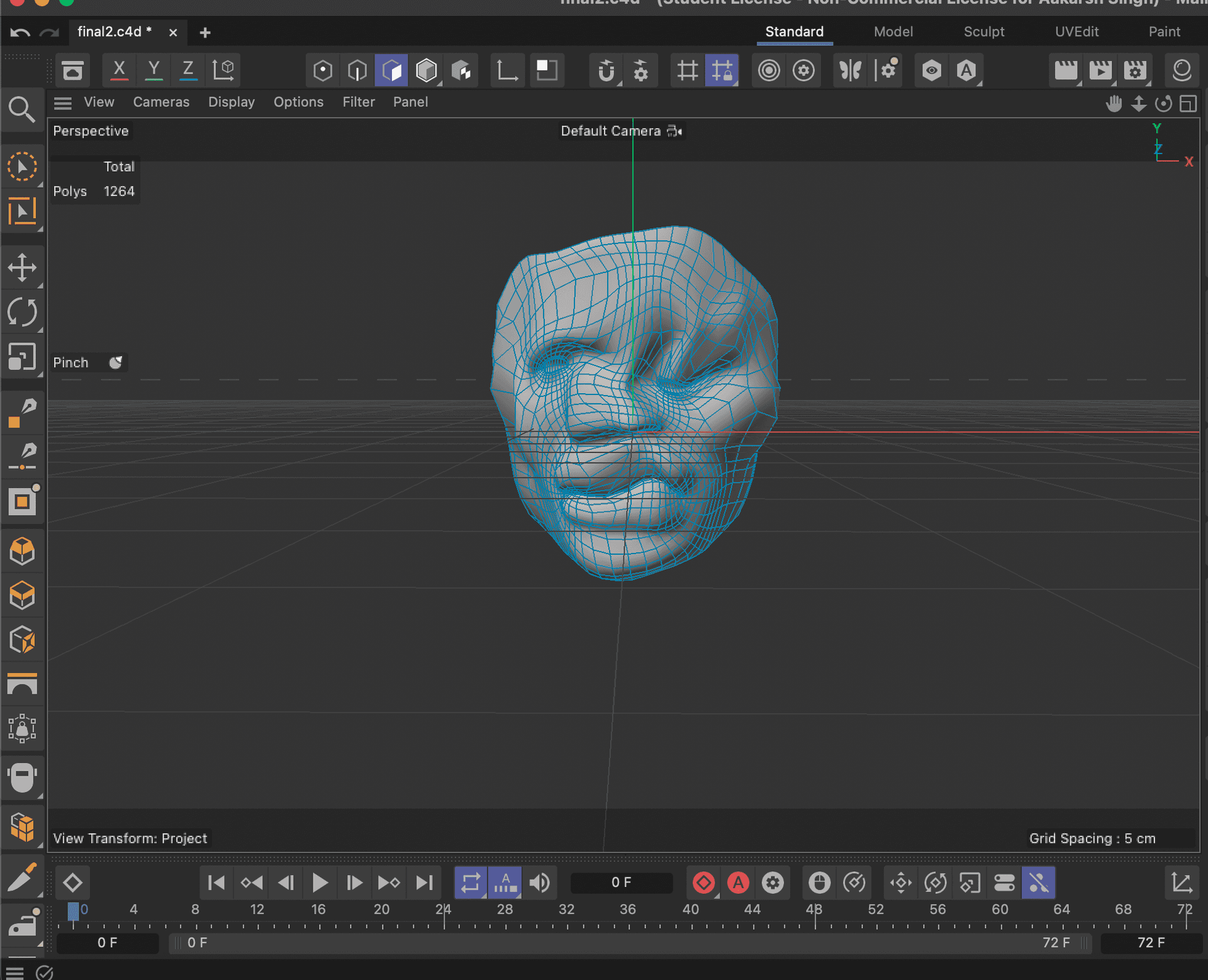The width and height of the screenshot is (1208, 980).
Task: Open the Panel menu
Action: [x=410, y=102]
